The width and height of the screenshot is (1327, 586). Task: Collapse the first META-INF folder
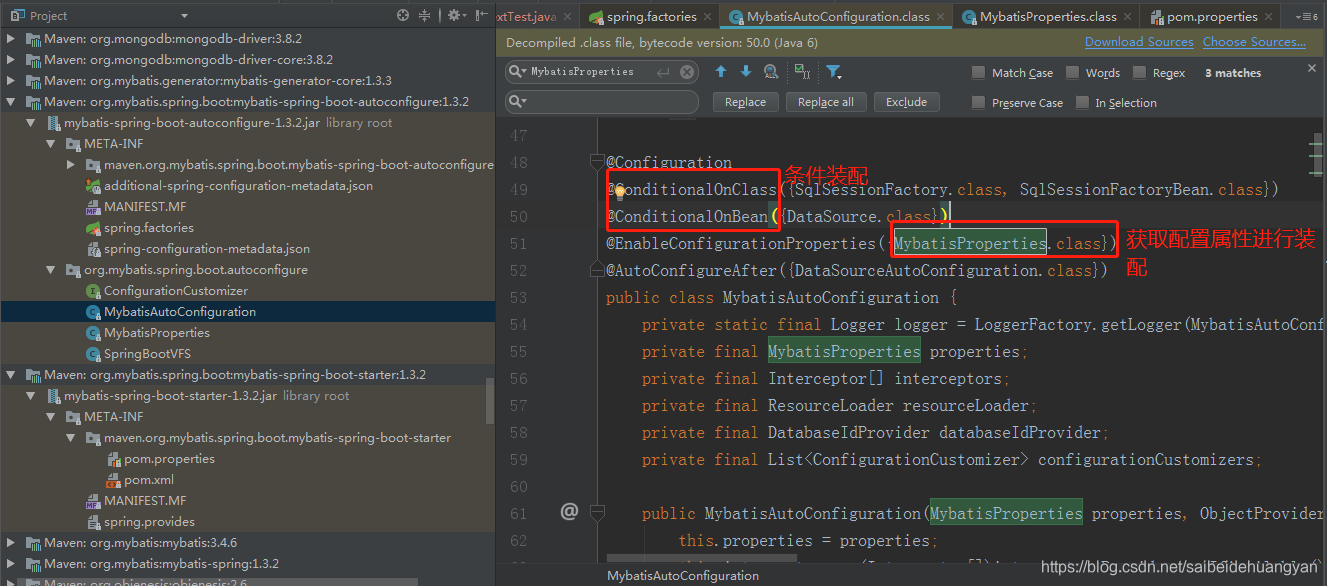51,143
